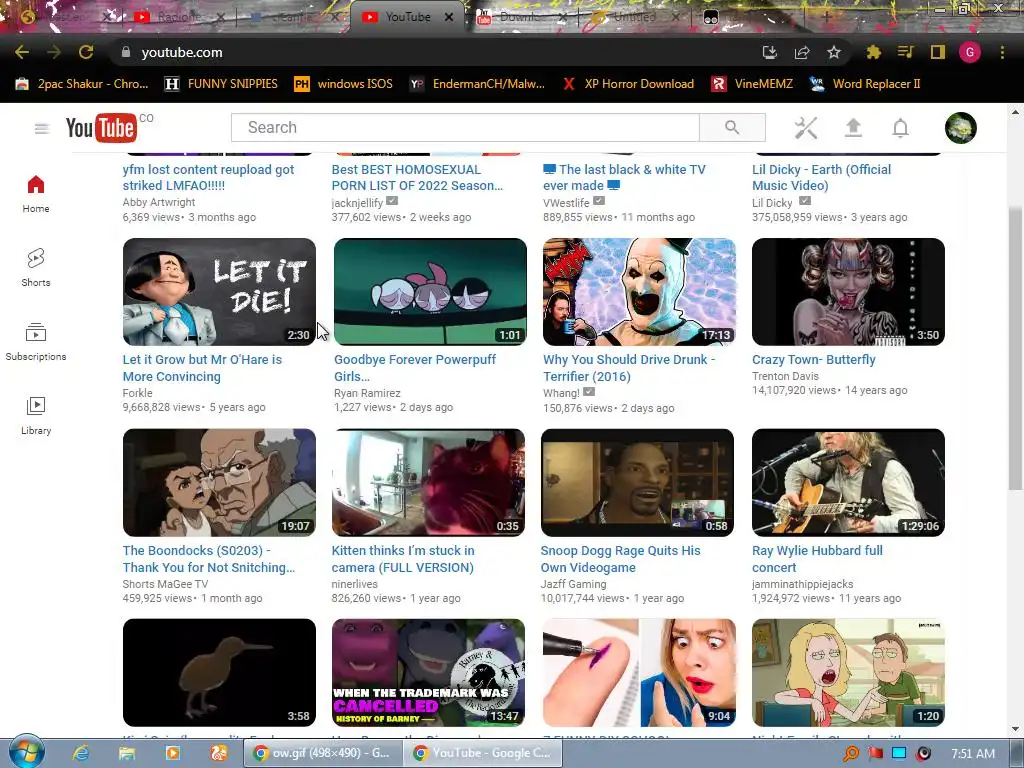
Task: Click the magnifier search button
Action: click(x=732, y=127)
